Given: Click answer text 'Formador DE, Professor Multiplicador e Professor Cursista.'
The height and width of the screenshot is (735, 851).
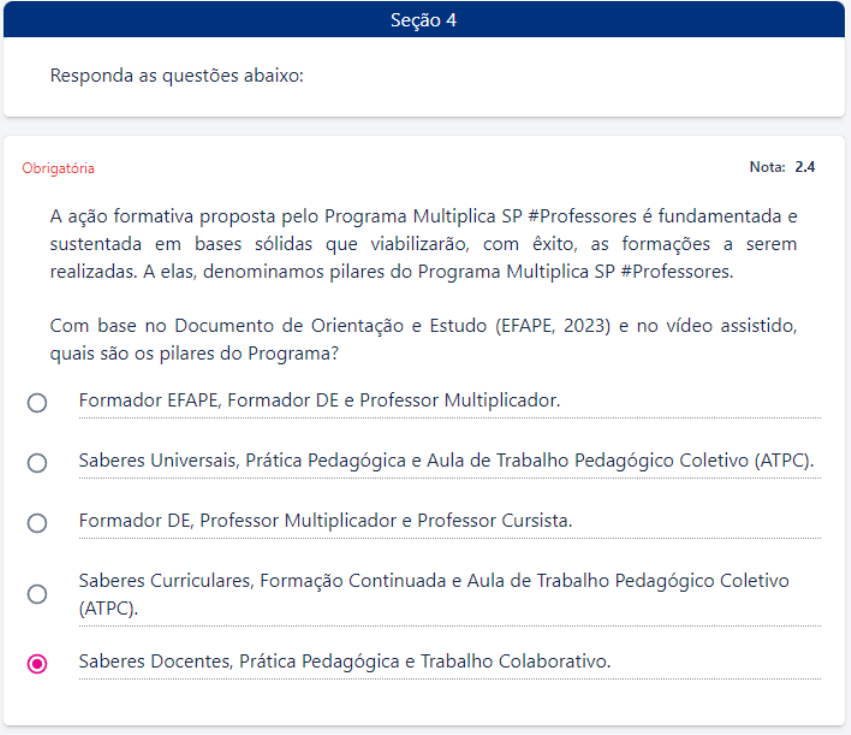Looking at the screenshot, I should (326, 521).
